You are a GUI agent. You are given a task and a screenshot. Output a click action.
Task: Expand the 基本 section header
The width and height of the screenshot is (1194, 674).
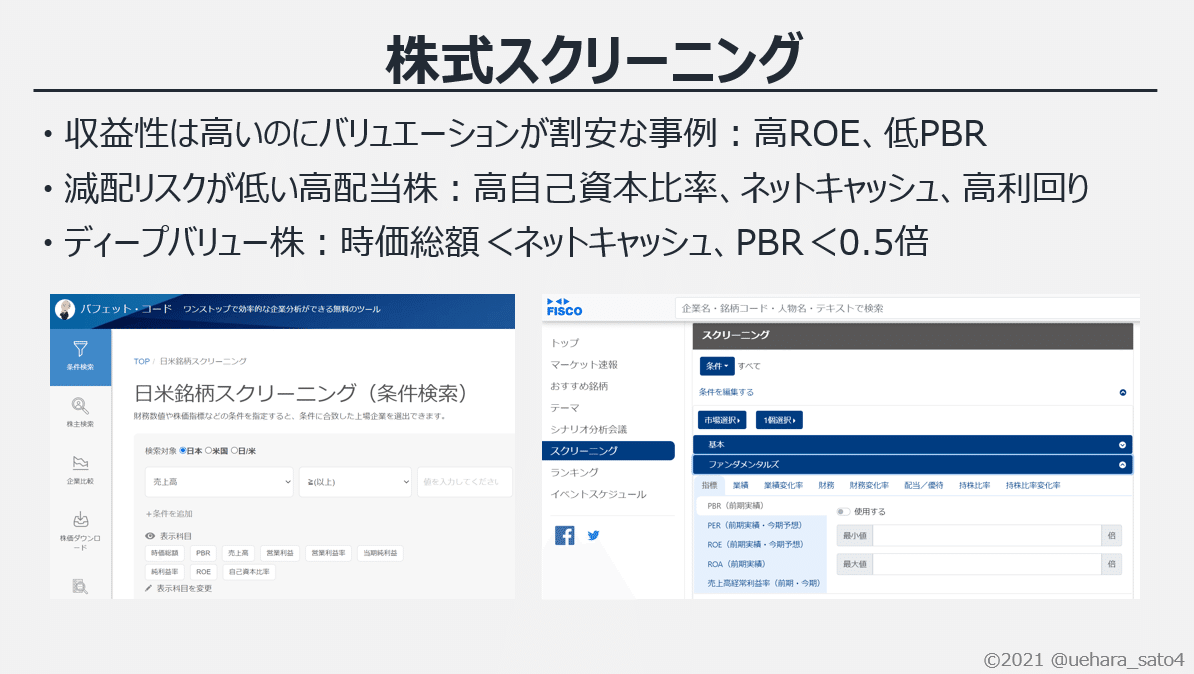click(x=913, y=445)
